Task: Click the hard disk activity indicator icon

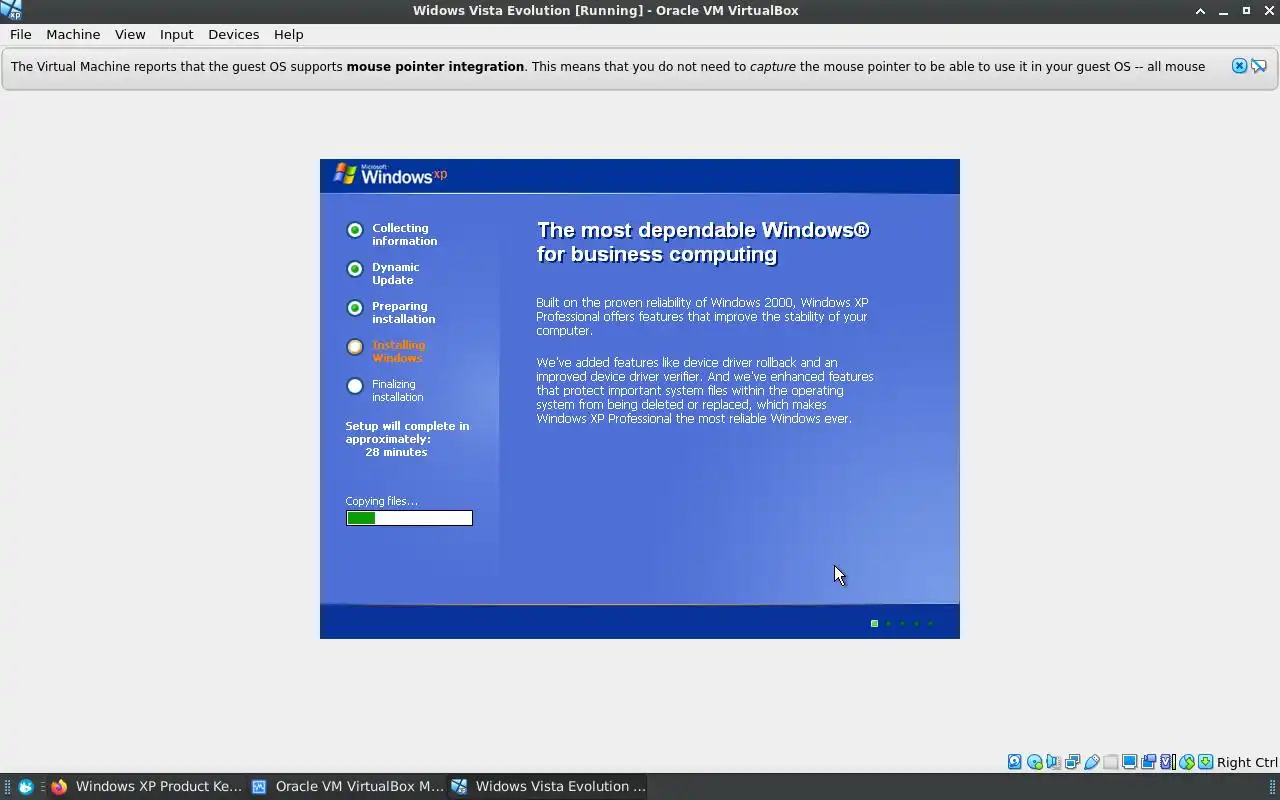Action: click(1015, 762)
